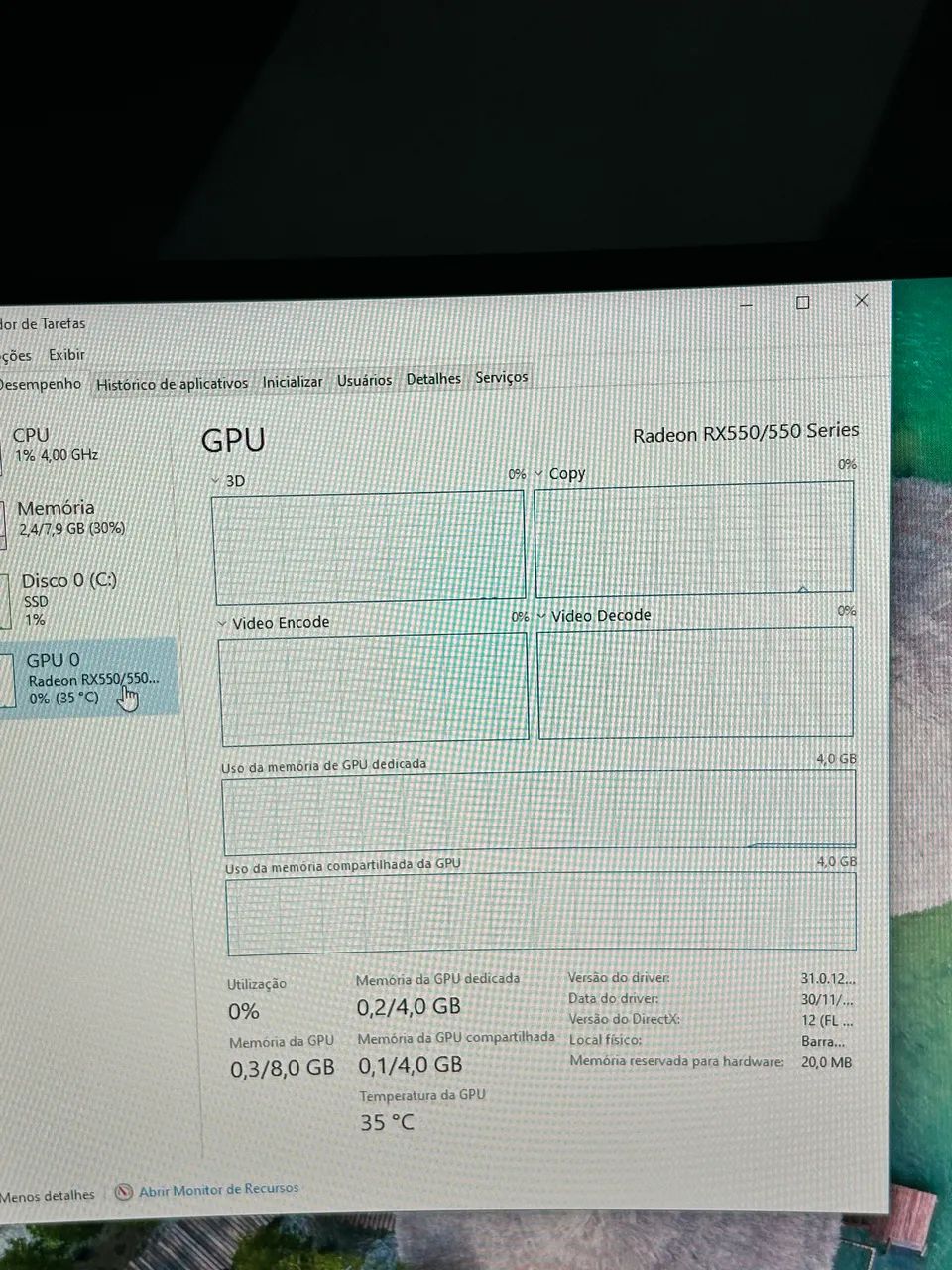Image resolution: width=952 pixels, height=1270 pixels.
Task: Click the Radeon RX550/550 Series title
Action: pyautogui.click(x=746, y=432)
